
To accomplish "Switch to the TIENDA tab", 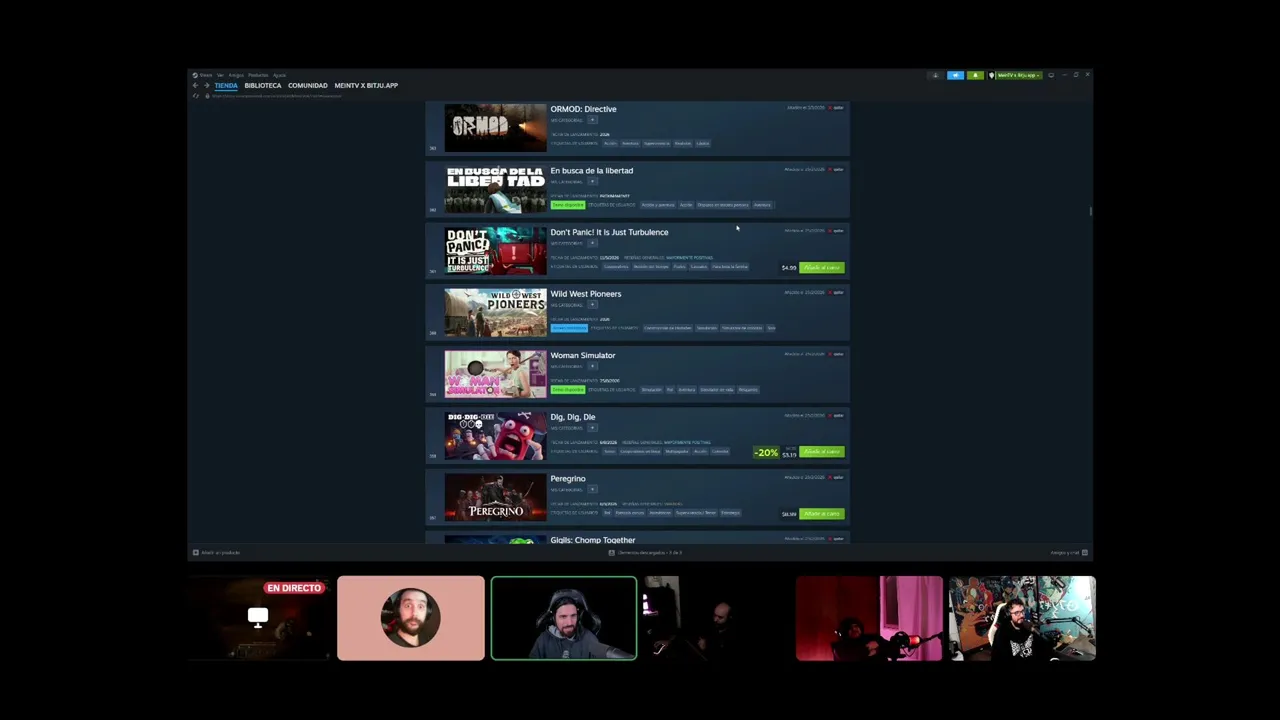I will (x=226, y=86).
